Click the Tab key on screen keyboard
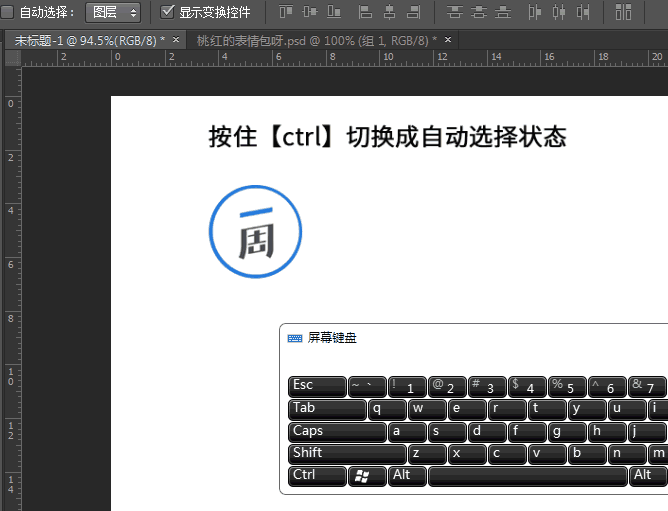668x511 pixels. coord(327,409)
